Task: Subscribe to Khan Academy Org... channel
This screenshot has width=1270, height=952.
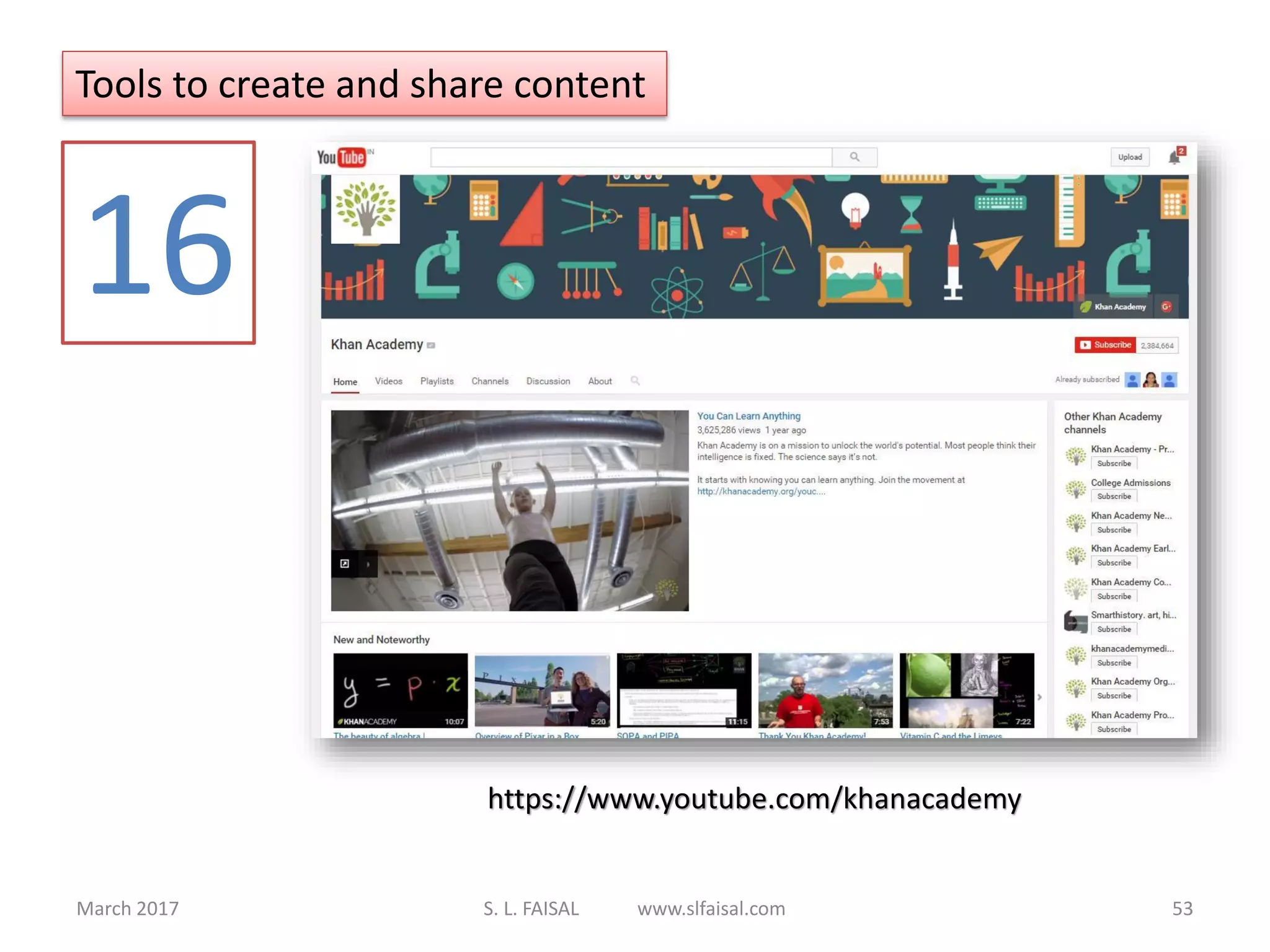Action: tap(1114, 695)
